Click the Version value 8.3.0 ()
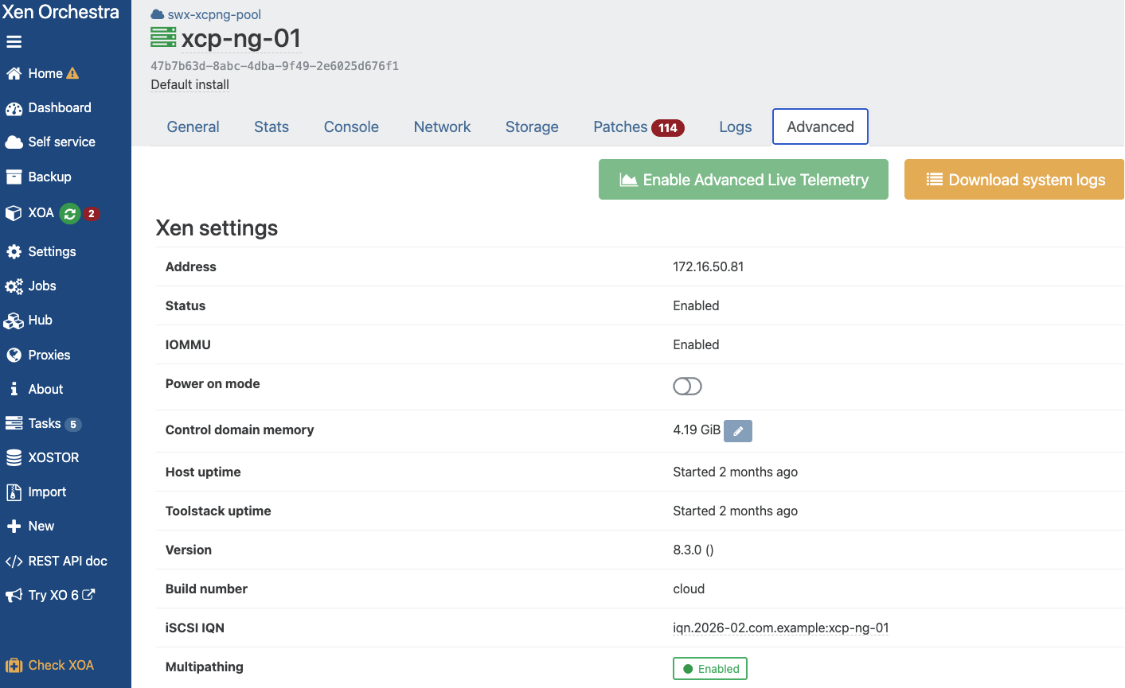 pos(693,550)
